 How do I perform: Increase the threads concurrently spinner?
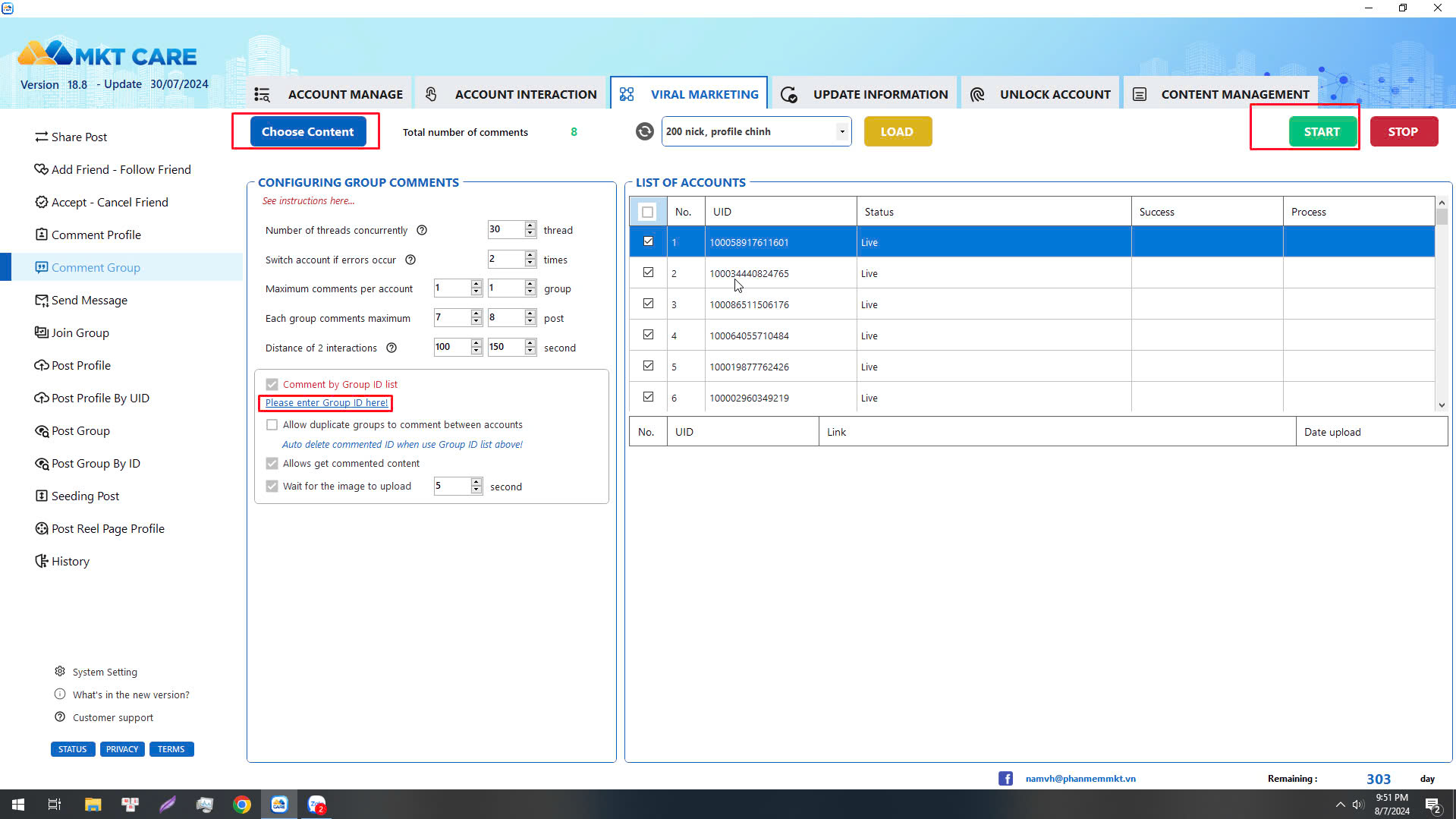click(x=530, y=225)
